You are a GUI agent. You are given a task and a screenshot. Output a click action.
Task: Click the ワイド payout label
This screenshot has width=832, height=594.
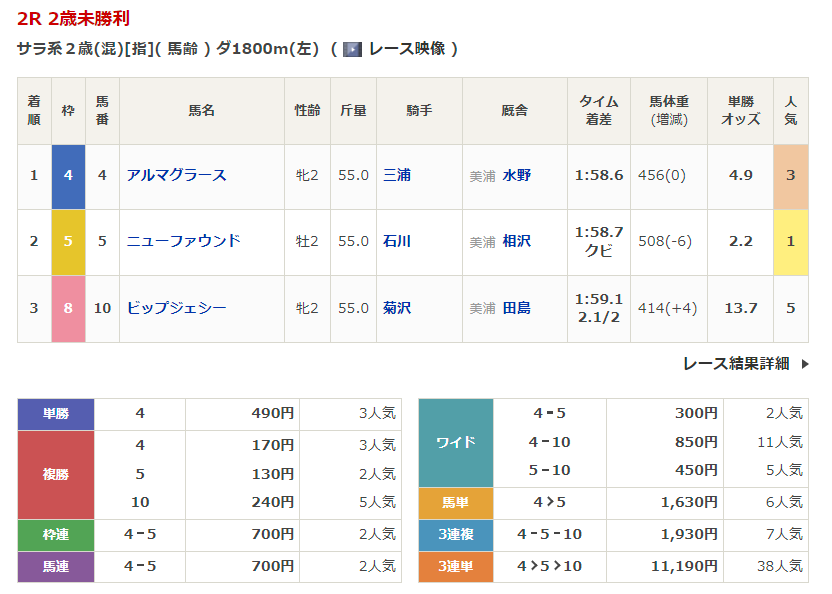click(455, 441)
